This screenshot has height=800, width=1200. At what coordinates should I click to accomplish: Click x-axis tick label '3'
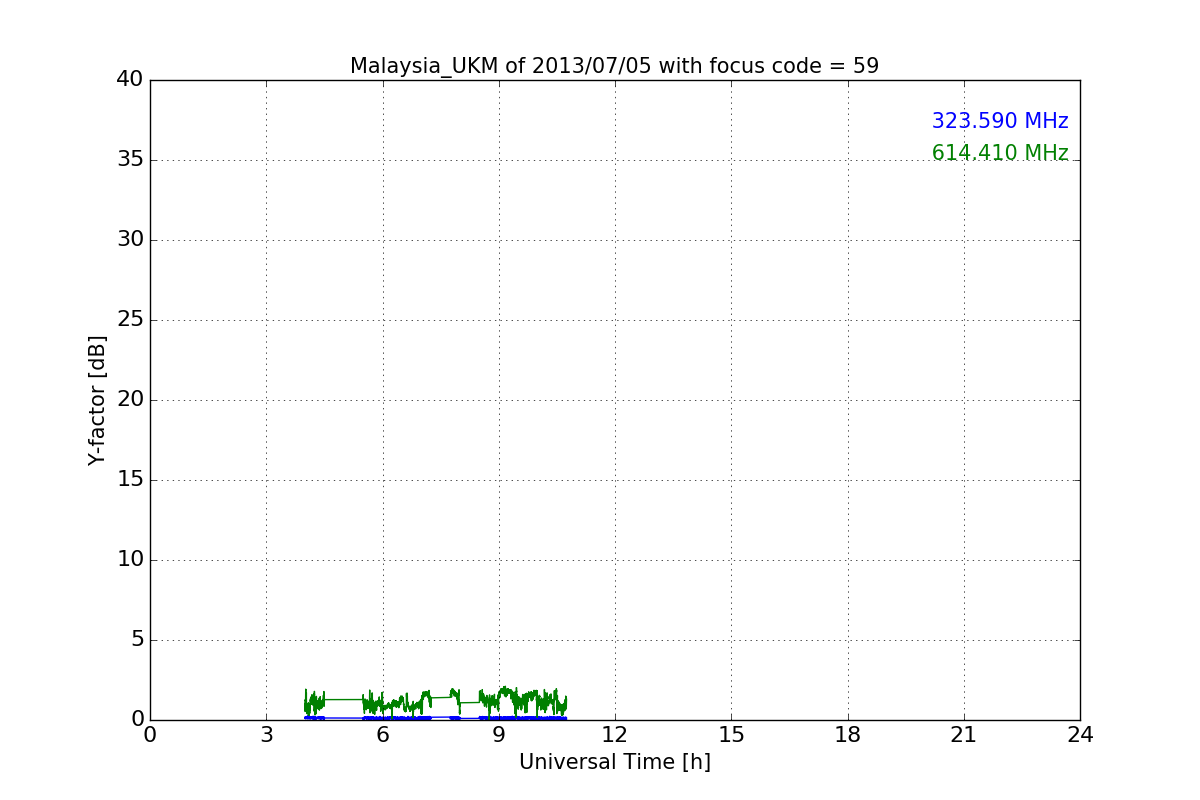coord(266,735)
